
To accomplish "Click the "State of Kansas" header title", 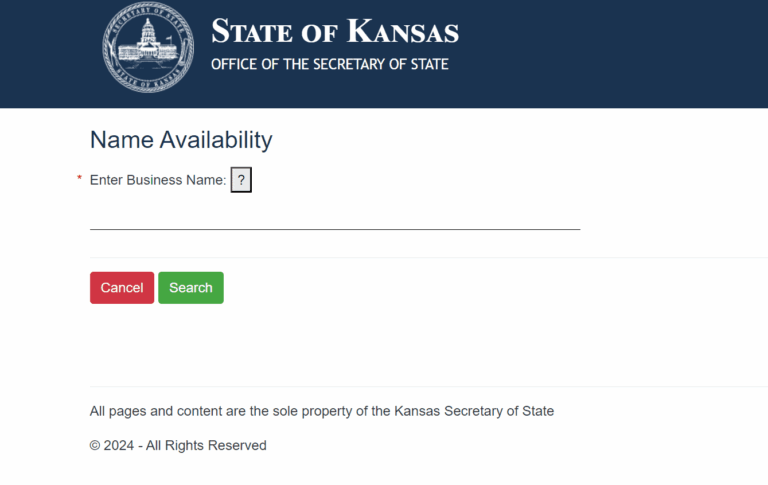I will click(334, 32).
